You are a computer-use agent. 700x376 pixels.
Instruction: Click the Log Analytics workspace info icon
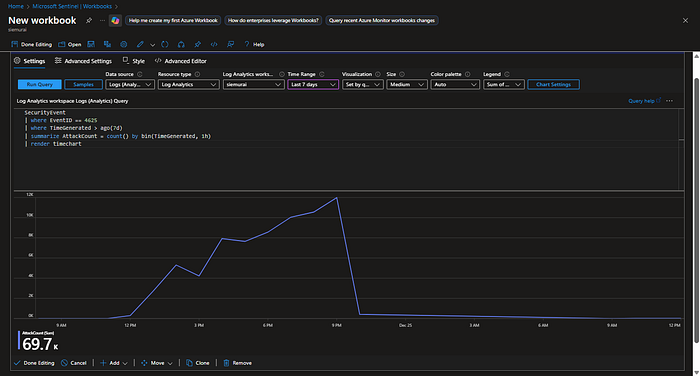282,74
